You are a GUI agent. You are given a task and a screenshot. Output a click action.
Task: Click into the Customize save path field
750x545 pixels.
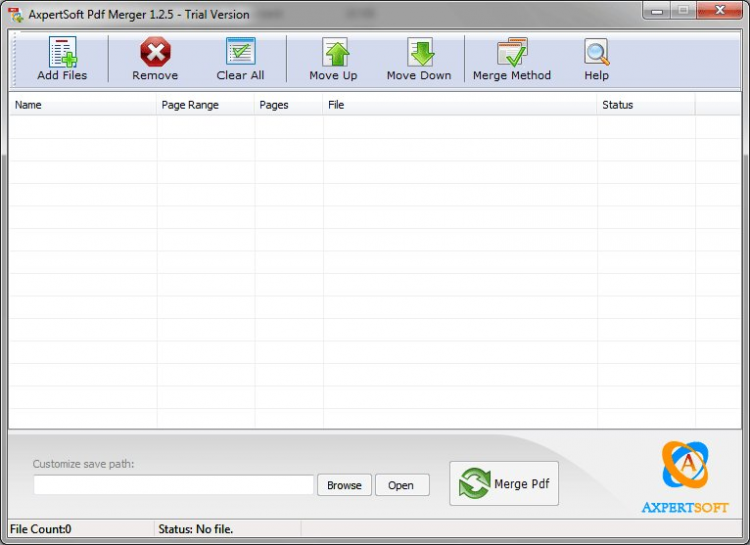[x=174, y=485]
